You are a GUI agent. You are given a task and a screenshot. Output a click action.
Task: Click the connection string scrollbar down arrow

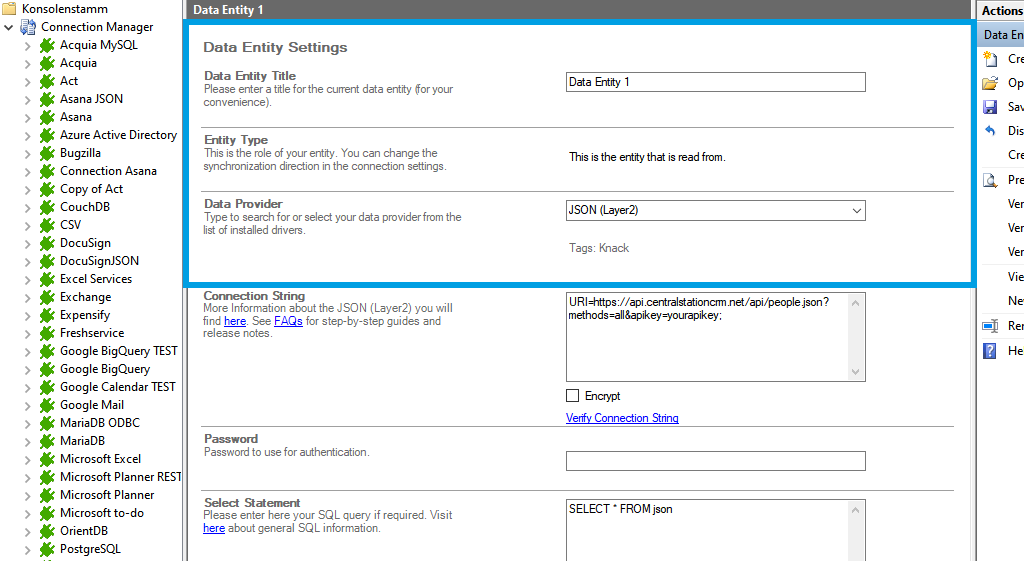856,372
